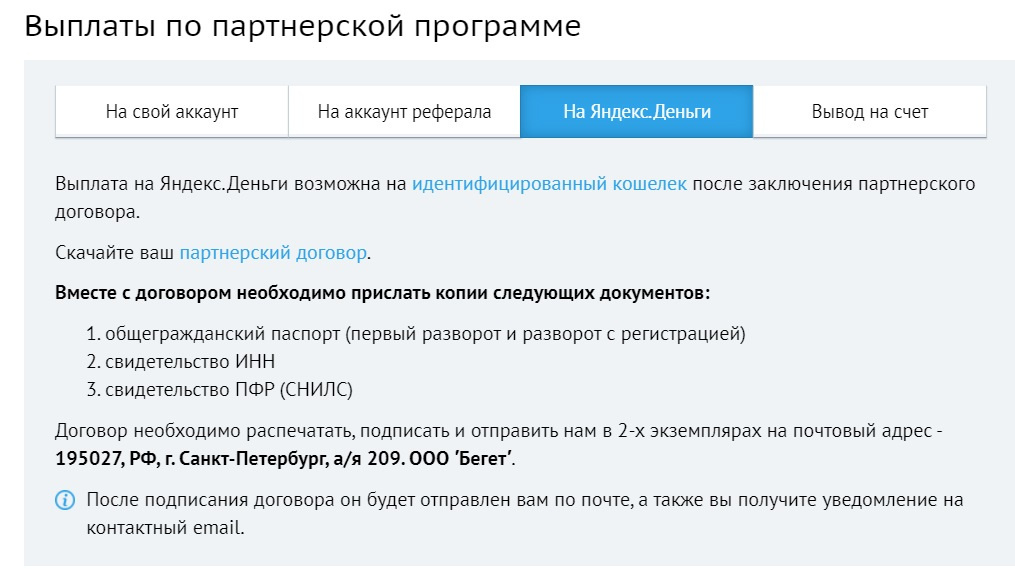Select the active 'На Яндекс.Деньги' tab

pyautogui.click(x=636, y=112)
